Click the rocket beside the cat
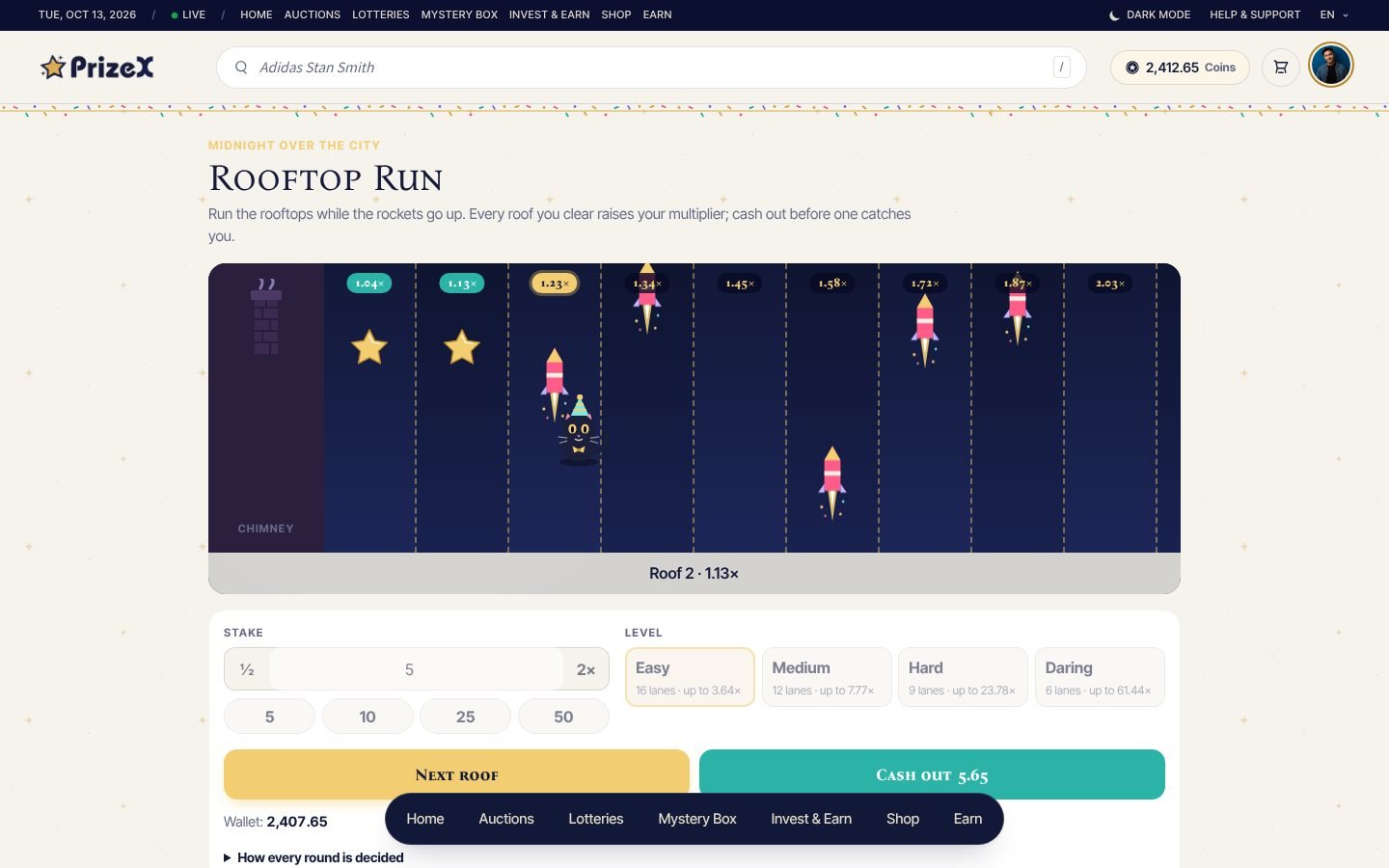Viewport: 1389px width, 868px height. [554, 384]
